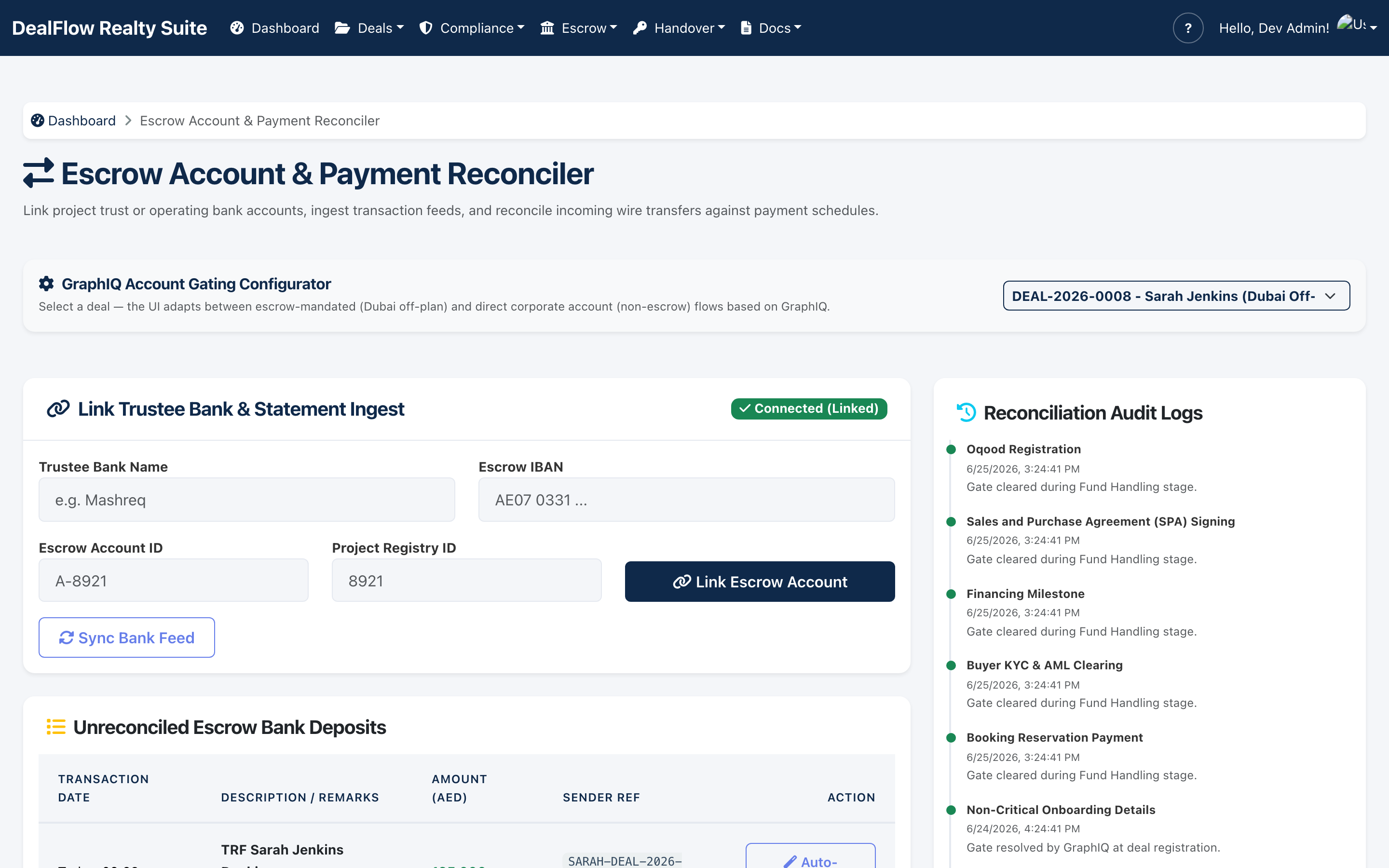Focus the Project Registry ID field
Image resolution: width=1389 pixels, height=868 pixels.
click(x=467, y=581)
